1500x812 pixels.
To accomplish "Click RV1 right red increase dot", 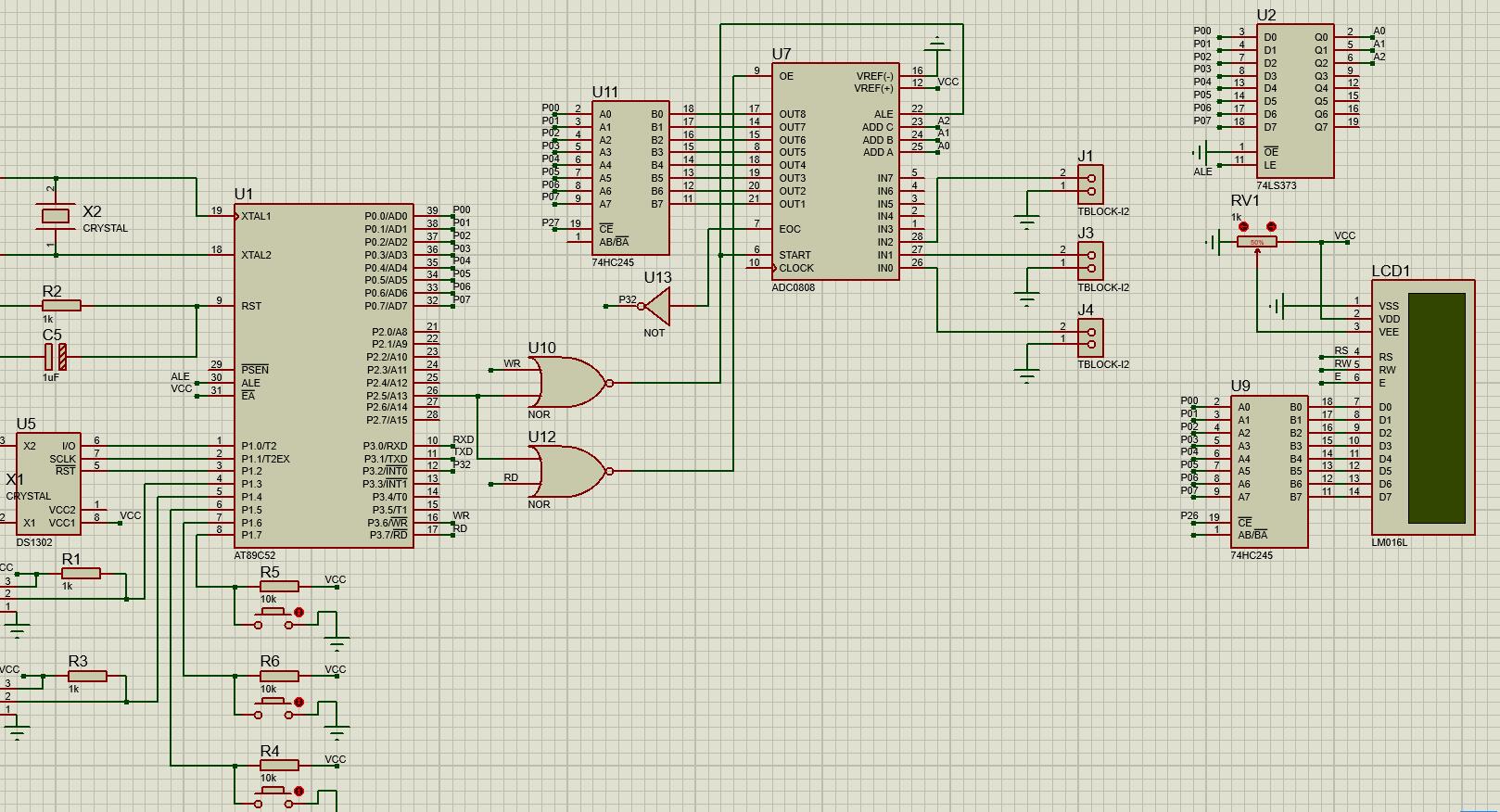I will pos(1271,226).
